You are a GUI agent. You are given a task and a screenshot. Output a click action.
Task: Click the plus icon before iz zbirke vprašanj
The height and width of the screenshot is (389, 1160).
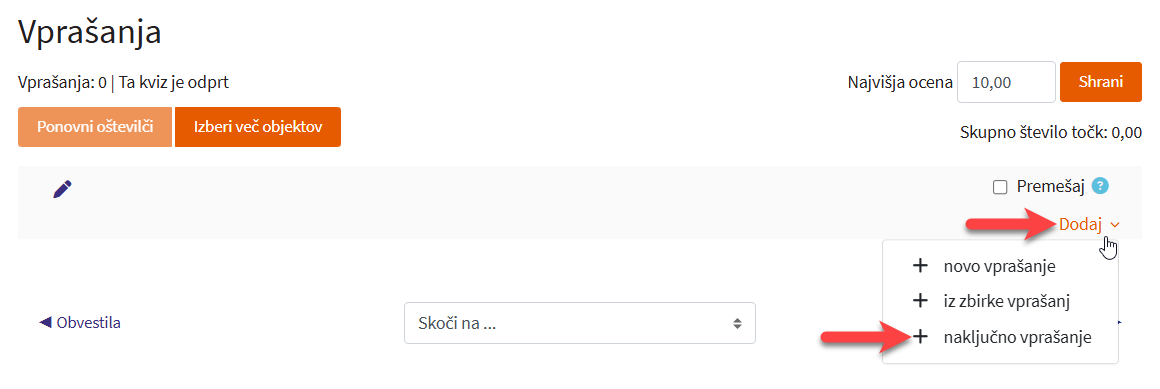click(920, 301)
